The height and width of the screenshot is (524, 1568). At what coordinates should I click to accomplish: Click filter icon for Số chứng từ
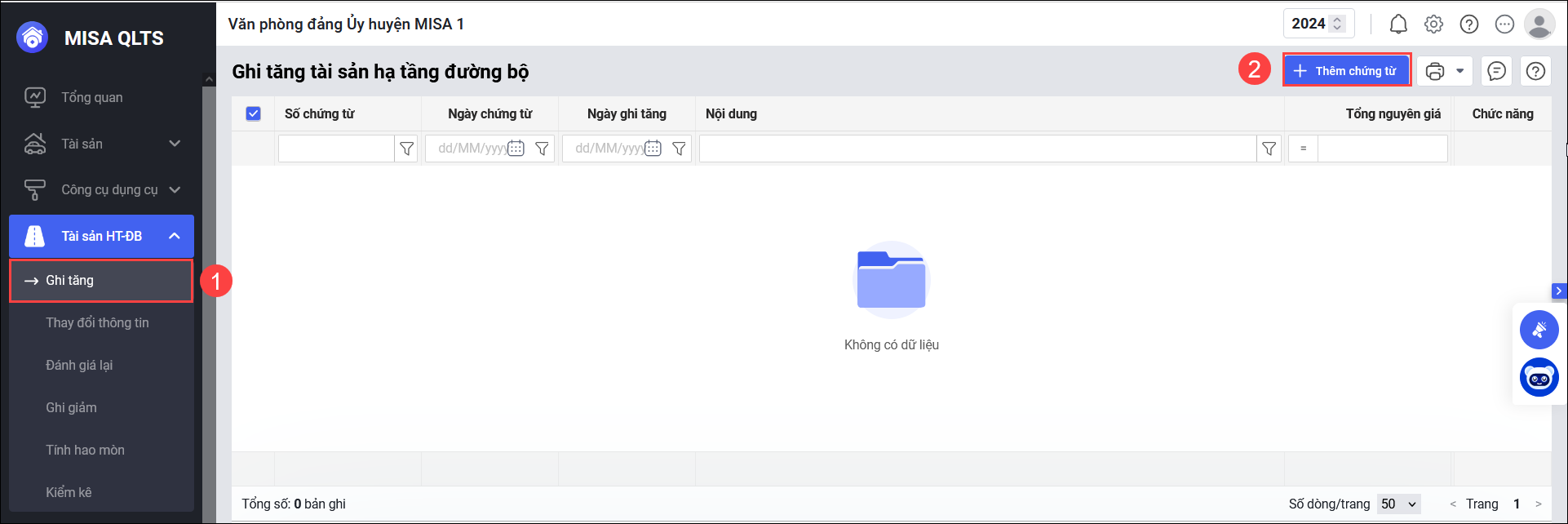coord(406,149)
